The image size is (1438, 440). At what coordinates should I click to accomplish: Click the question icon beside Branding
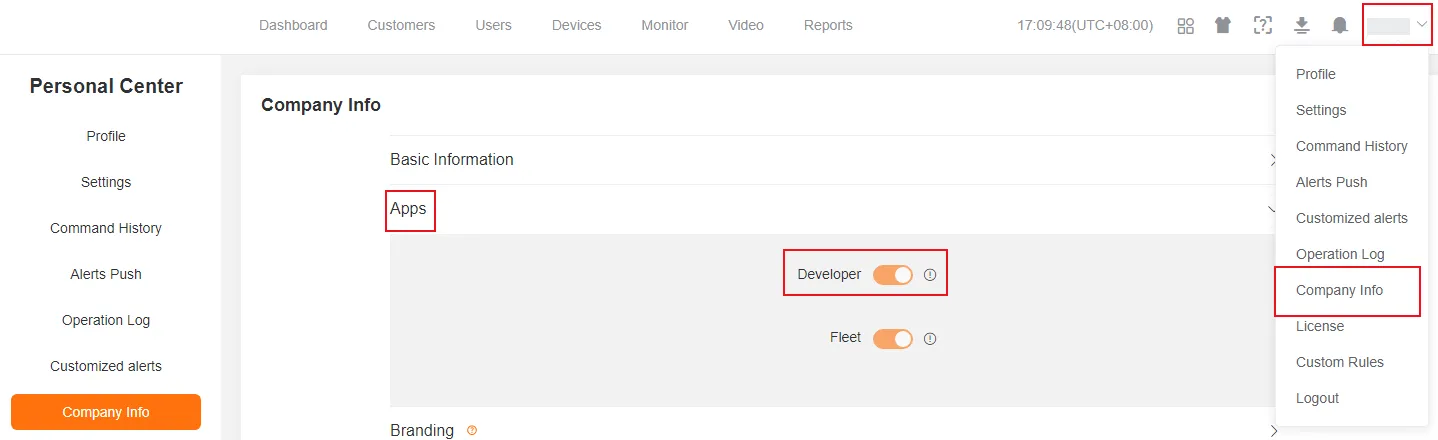pyautogui.click(x=472, y=431)
